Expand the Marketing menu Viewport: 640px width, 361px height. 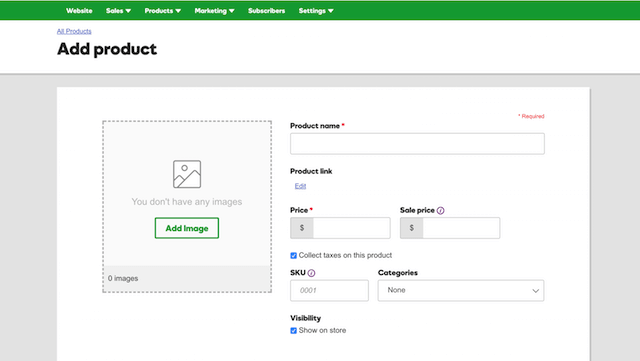coord(214,11)
